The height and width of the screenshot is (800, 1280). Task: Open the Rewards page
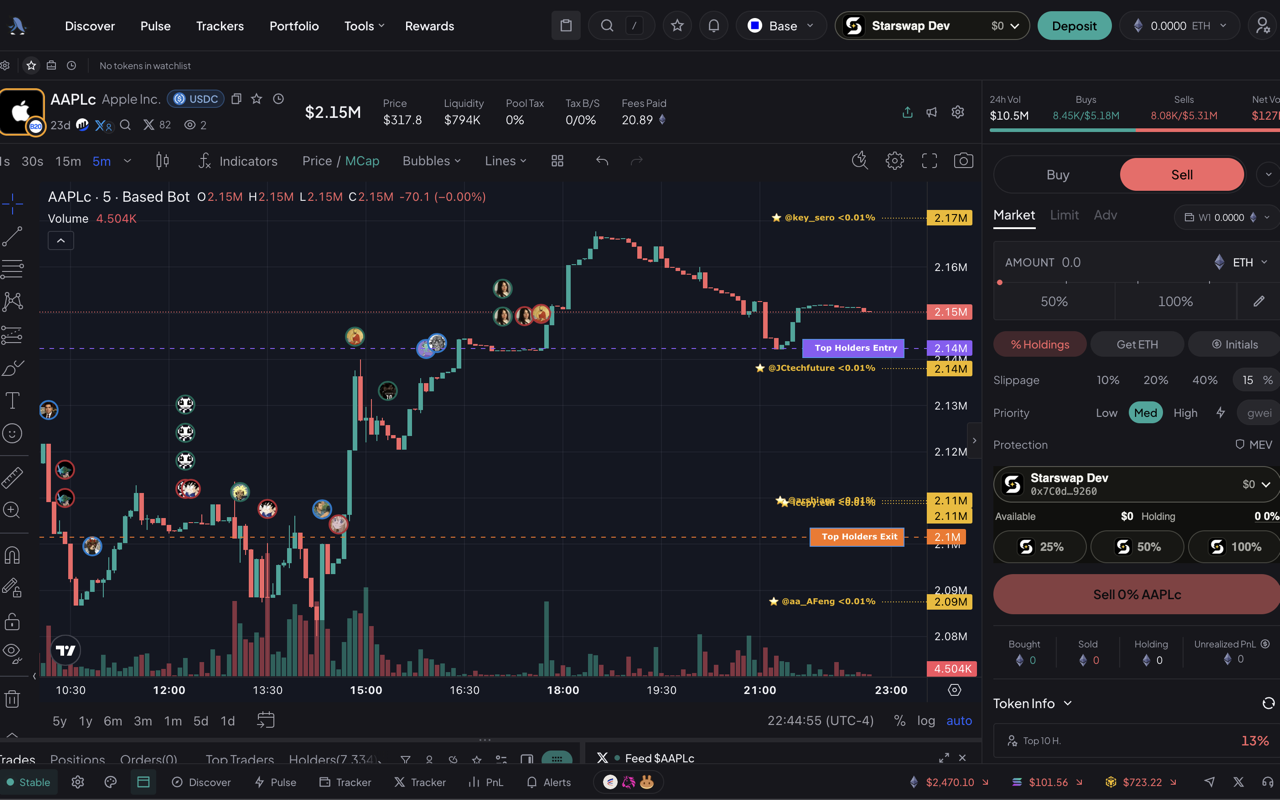[429, 26]
